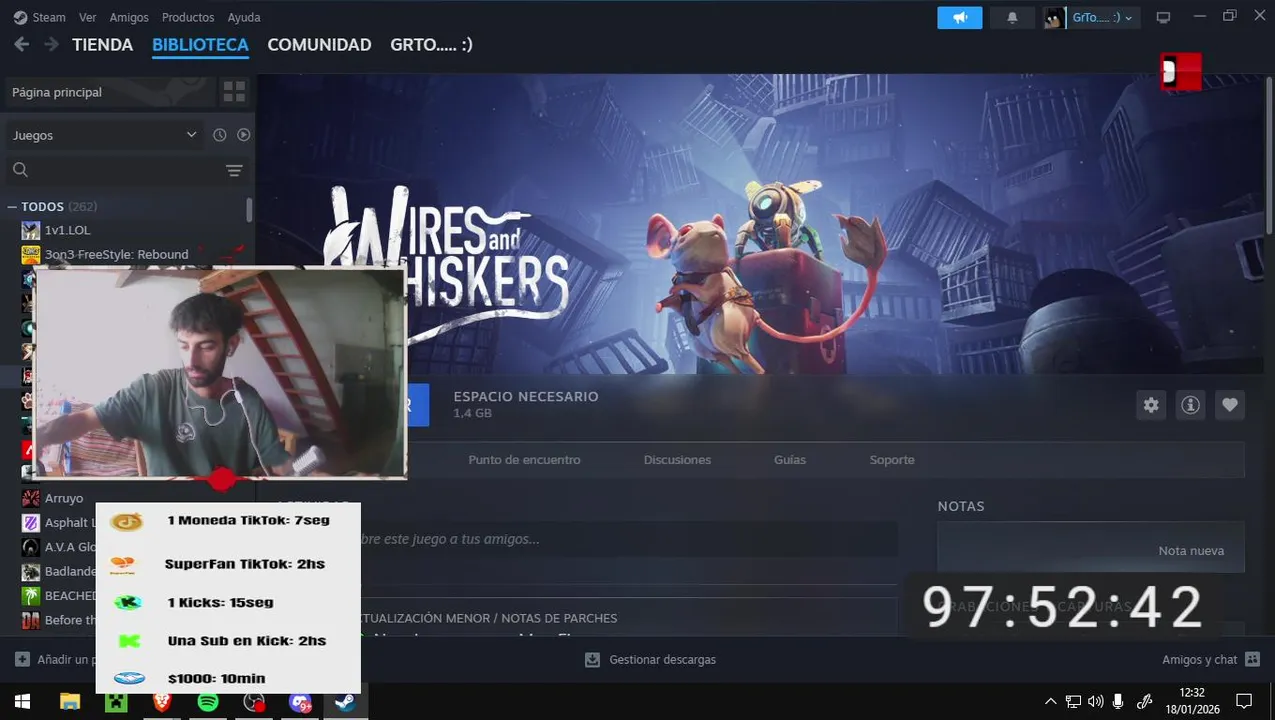The image size is (1275, 720).
Task: Open the notifications bell
Action: click(x=1012, y=18)
